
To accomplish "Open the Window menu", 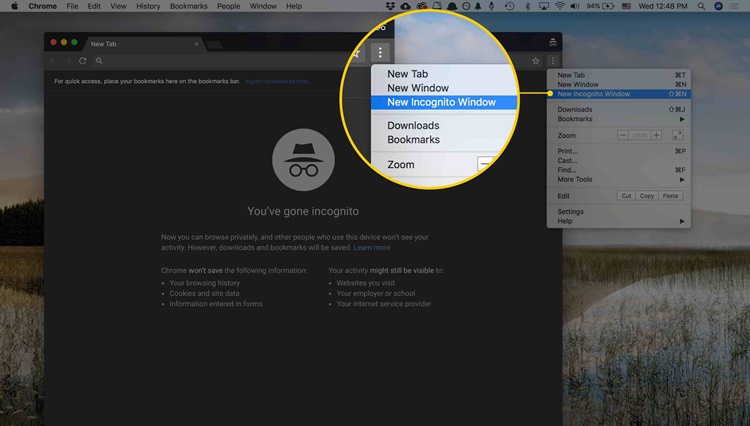I will 263,6.
